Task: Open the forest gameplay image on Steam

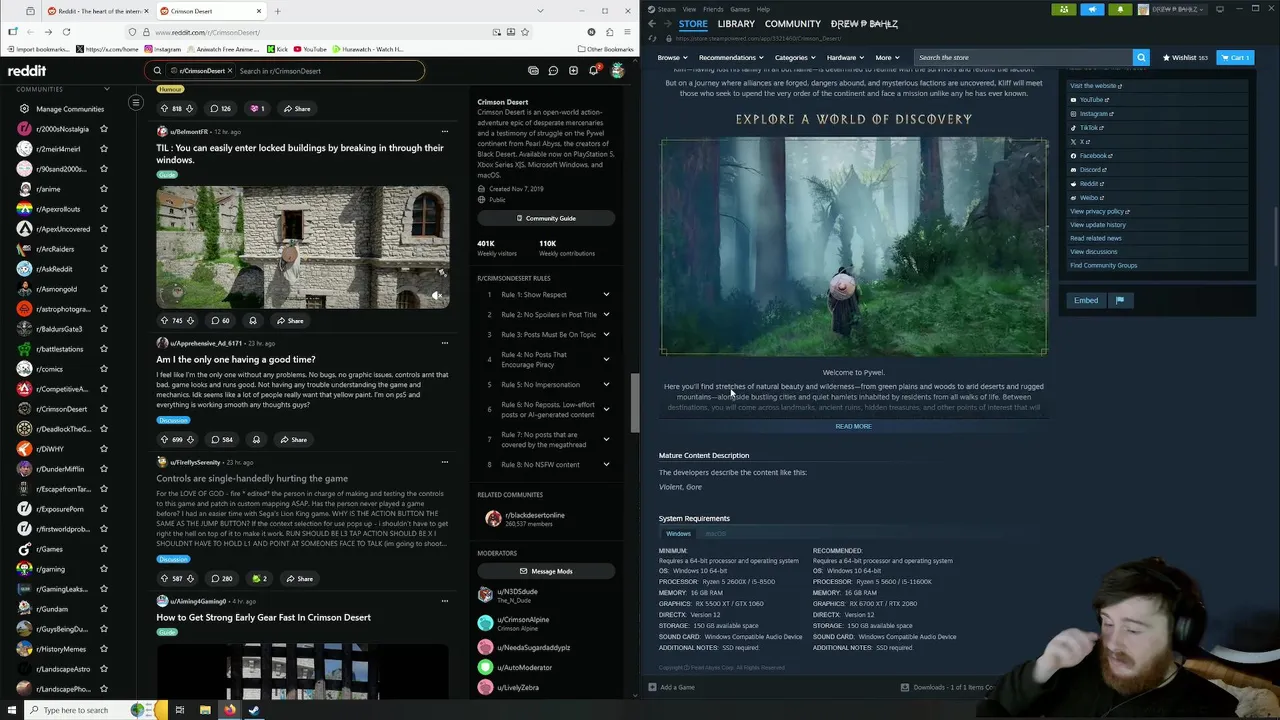Action: click(x=853, y=246)
